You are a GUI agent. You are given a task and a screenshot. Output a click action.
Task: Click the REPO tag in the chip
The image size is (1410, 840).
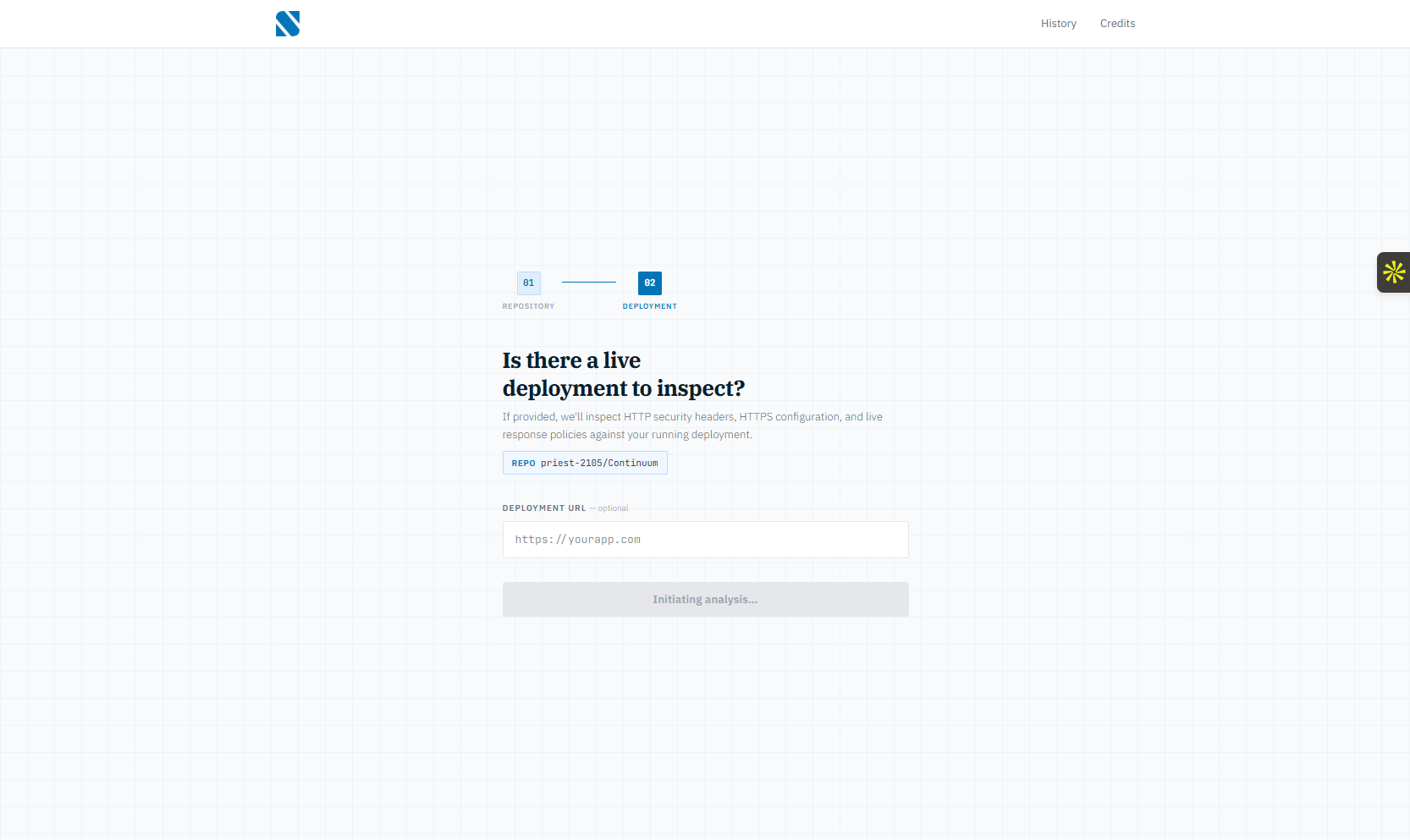tap(523, 464)
